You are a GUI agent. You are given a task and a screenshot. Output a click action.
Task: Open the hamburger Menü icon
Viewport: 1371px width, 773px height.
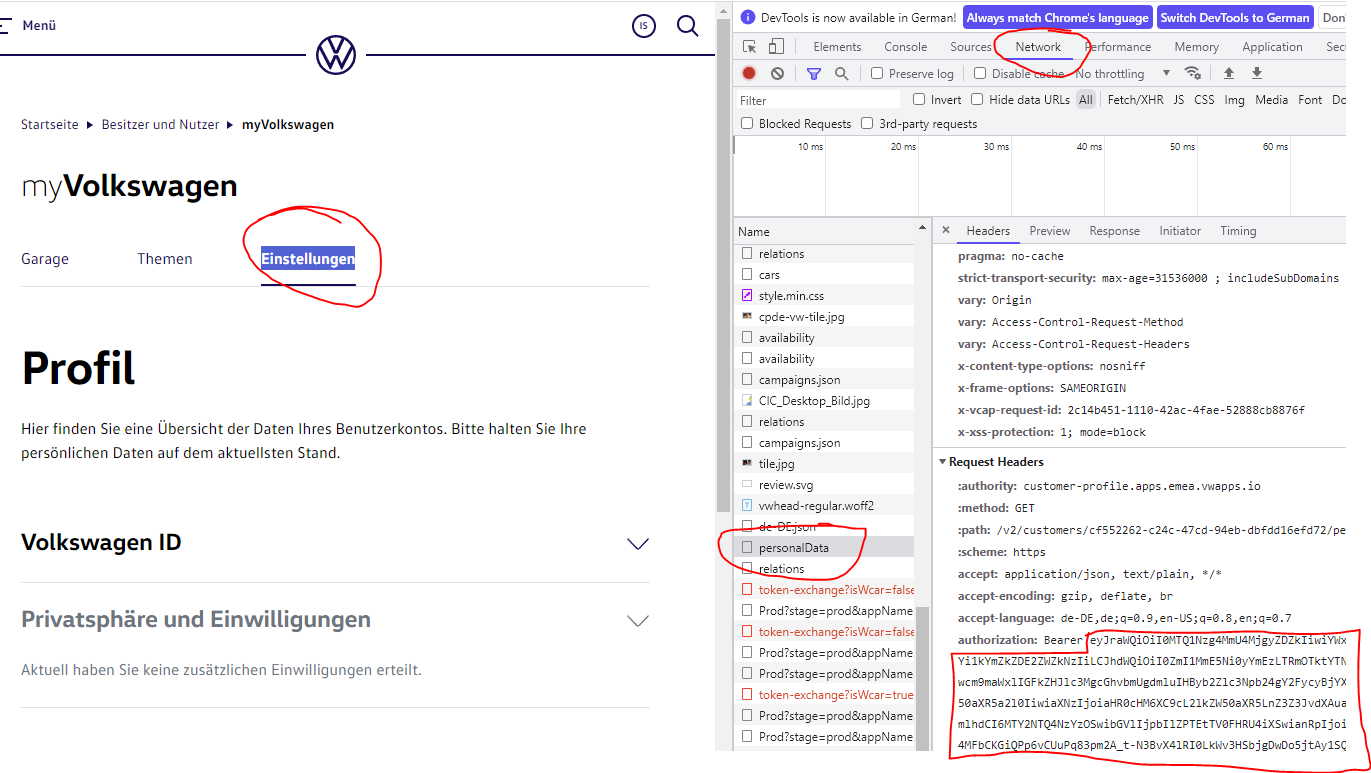coord(5,26)
